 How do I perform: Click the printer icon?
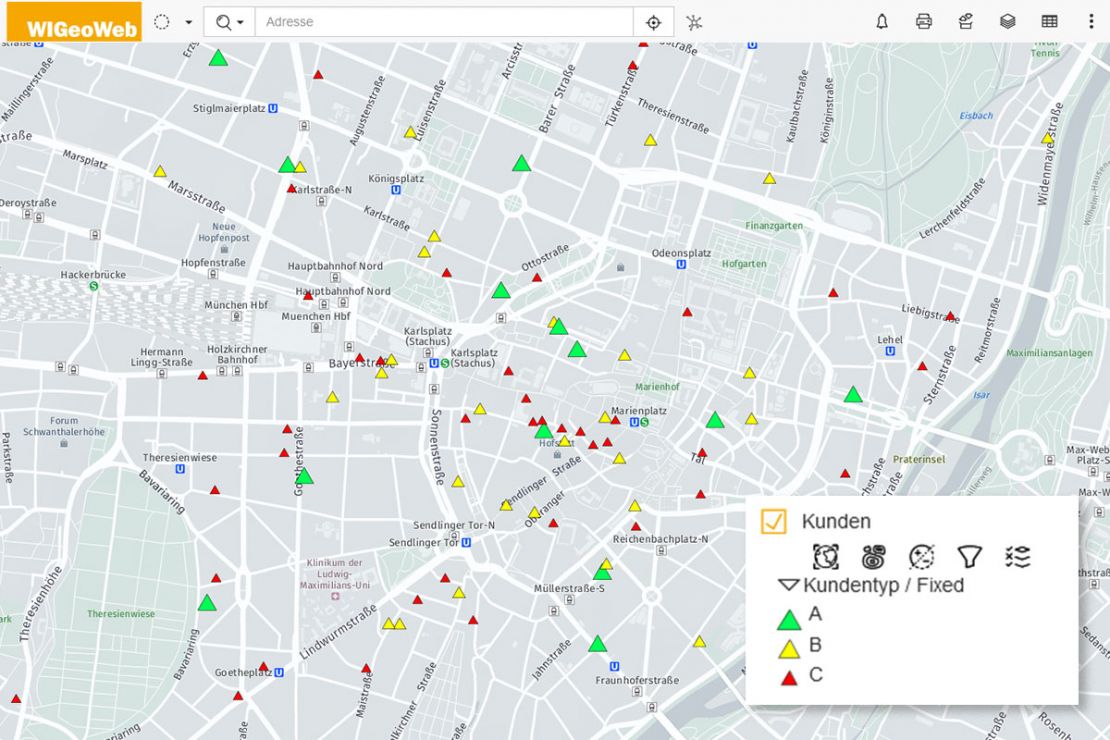point(924,22)
